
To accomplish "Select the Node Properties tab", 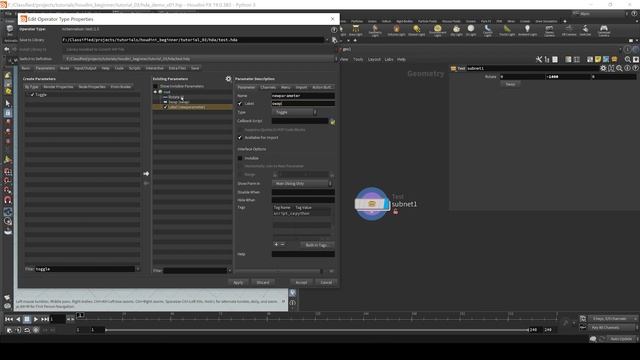I will click(92, 87).
